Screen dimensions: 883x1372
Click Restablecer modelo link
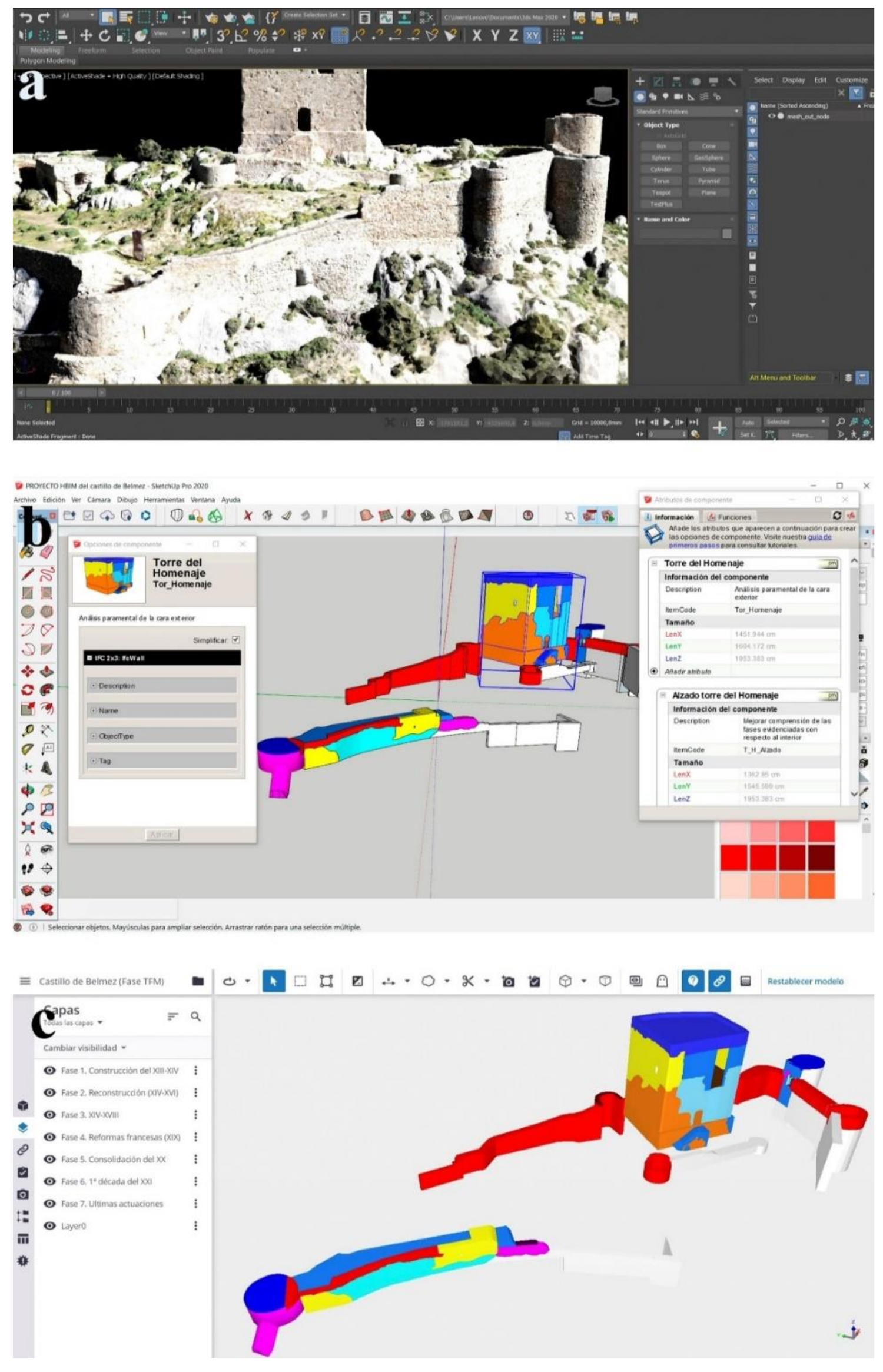(x=805, y=981)
